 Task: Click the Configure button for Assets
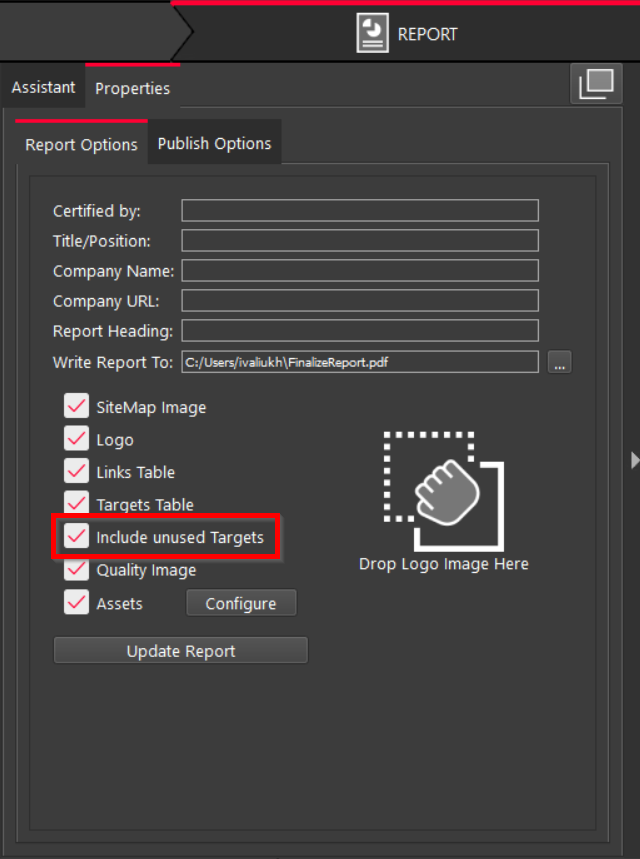coord(241,604)
